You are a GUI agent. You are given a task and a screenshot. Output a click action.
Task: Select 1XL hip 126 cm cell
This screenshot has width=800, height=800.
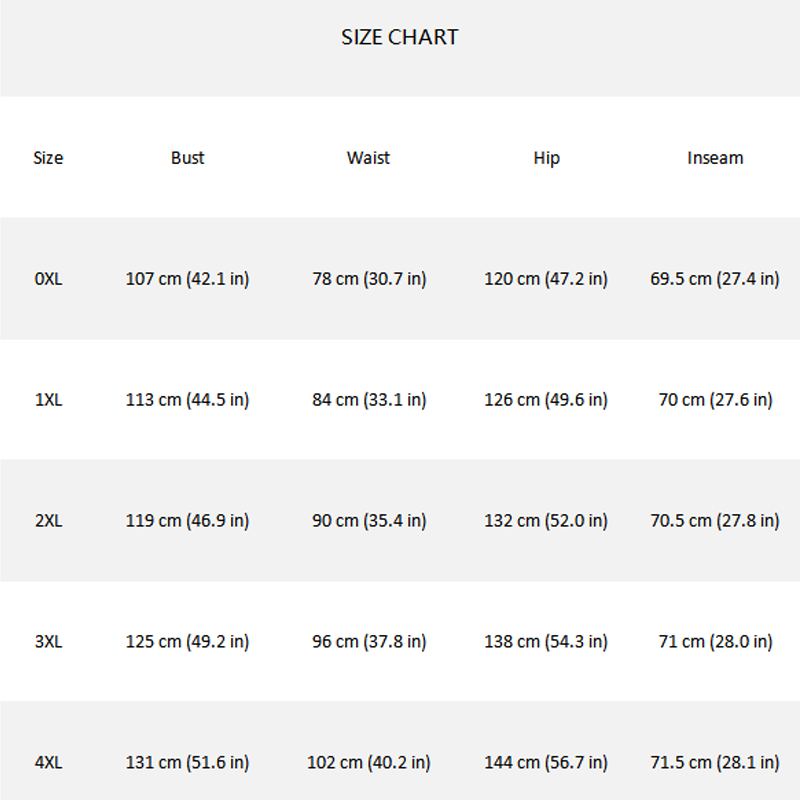(546, 400)
